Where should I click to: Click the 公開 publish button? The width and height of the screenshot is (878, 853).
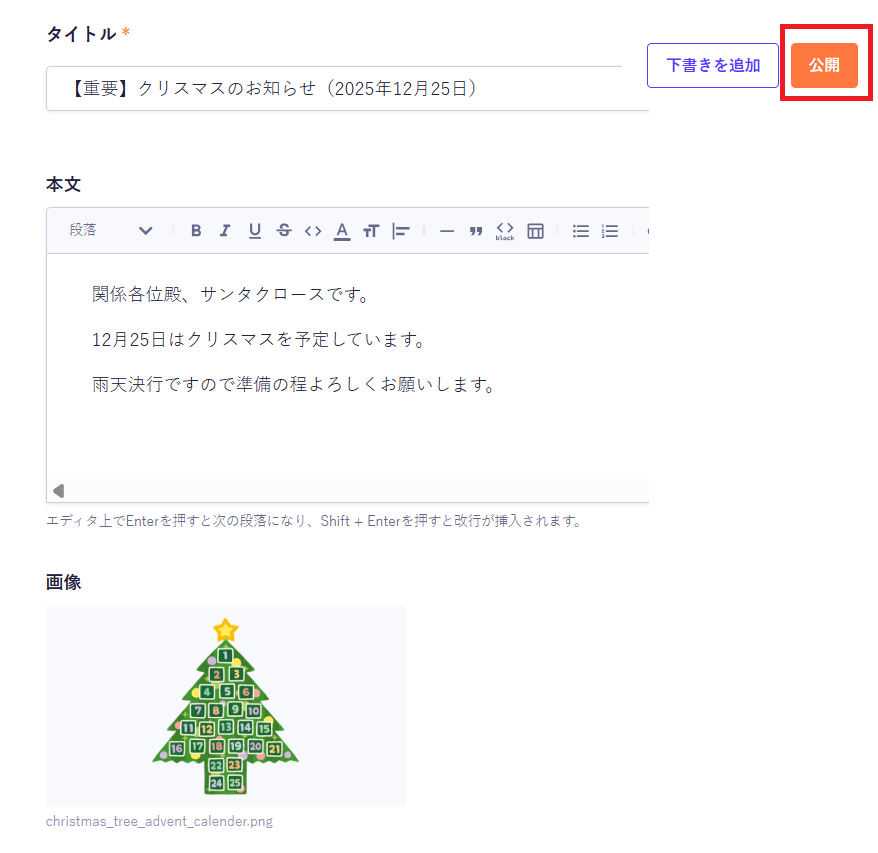click(824, 66)
